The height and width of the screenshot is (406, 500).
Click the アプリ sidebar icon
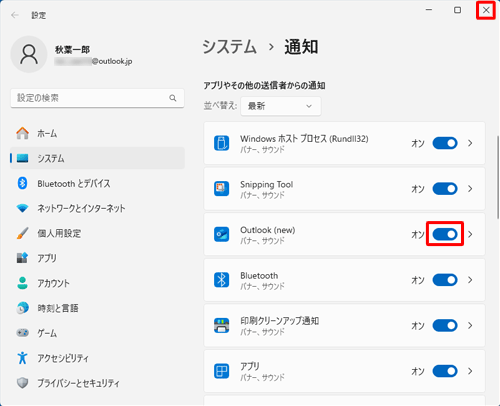pyautogui.click(x=22, y=258)
